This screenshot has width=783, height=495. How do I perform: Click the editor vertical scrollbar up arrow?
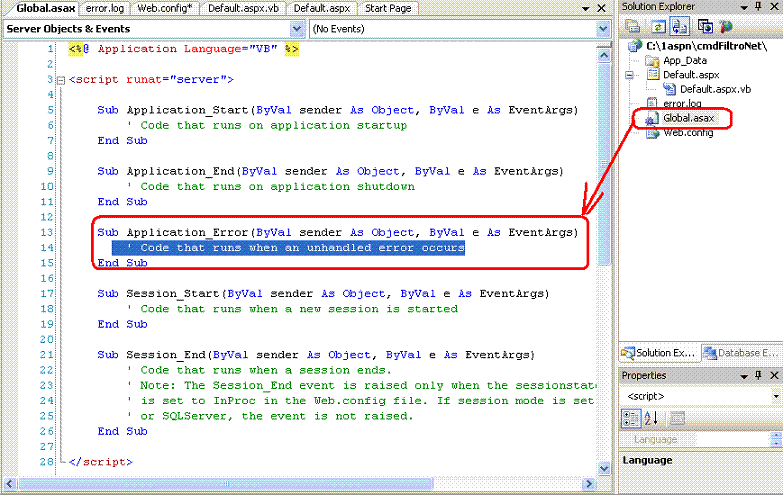pyautogui.click(x=604, y=54)
